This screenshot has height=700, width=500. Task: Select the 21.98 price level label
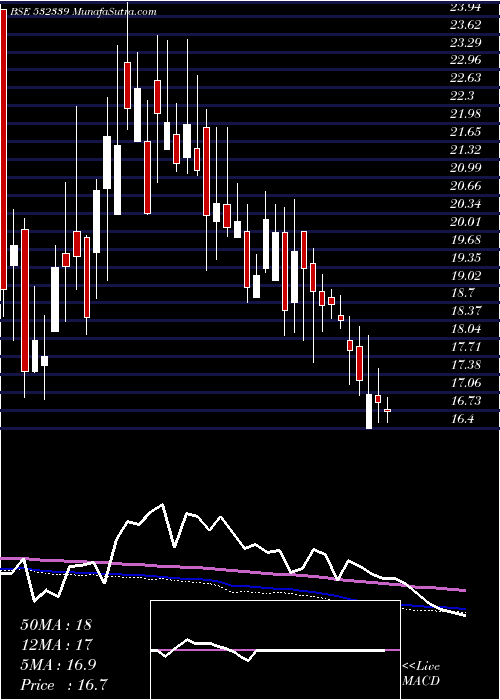pyautogui.click(x=466, y=114)
